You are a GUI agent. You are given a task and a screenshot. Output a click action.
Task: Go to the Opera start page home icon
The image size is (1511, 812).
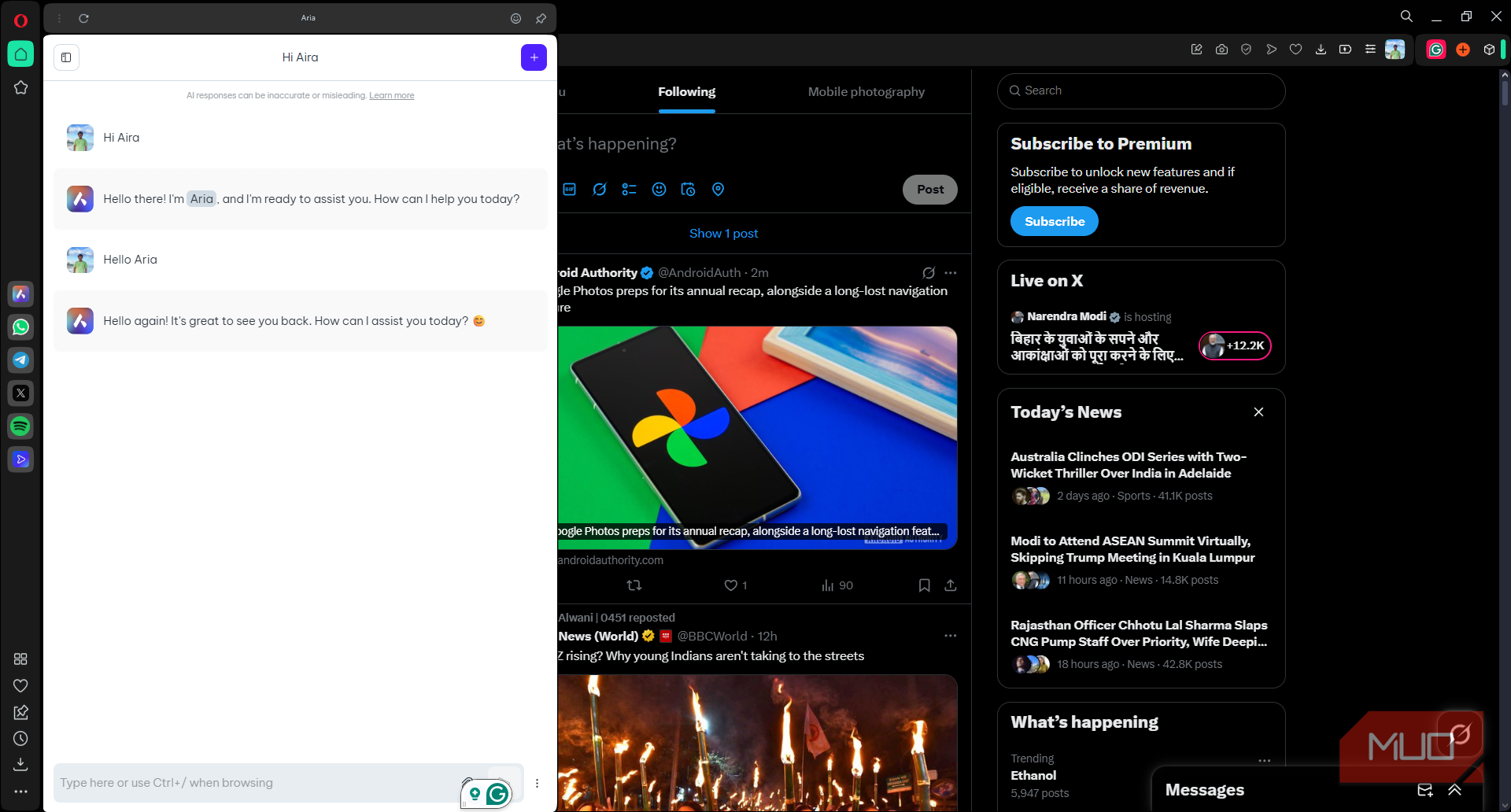tap(20, 54)
